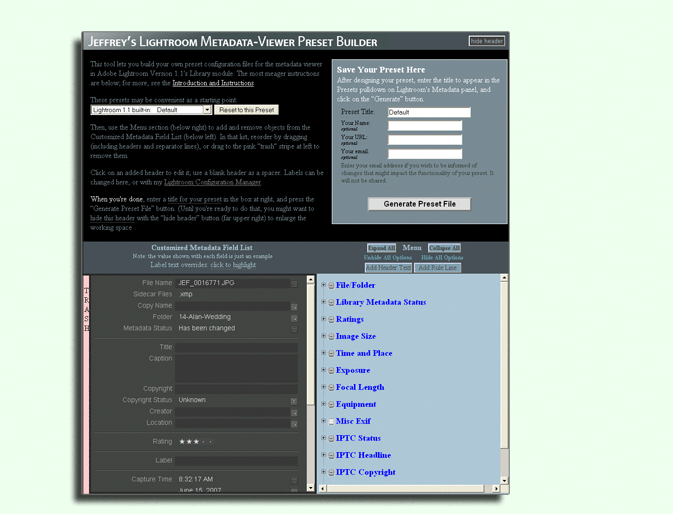The image size is (673, 514).
Task: Click the white icon beside Misc Exif
Action: click(x=331, y=422)
